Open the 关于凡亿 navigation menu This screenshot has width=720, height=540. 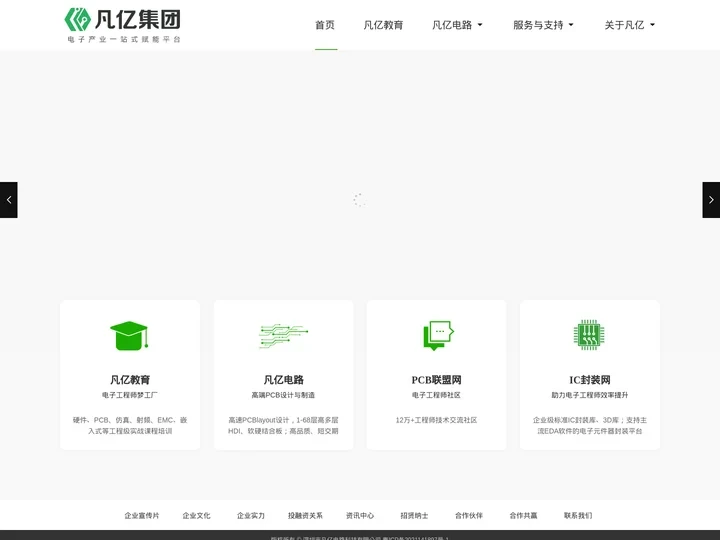pos(624,25)
